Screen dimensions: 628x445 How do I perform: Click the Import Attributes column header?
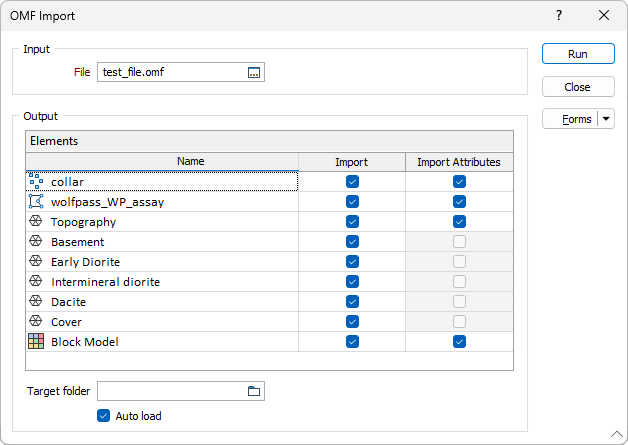tap(459, 162)
